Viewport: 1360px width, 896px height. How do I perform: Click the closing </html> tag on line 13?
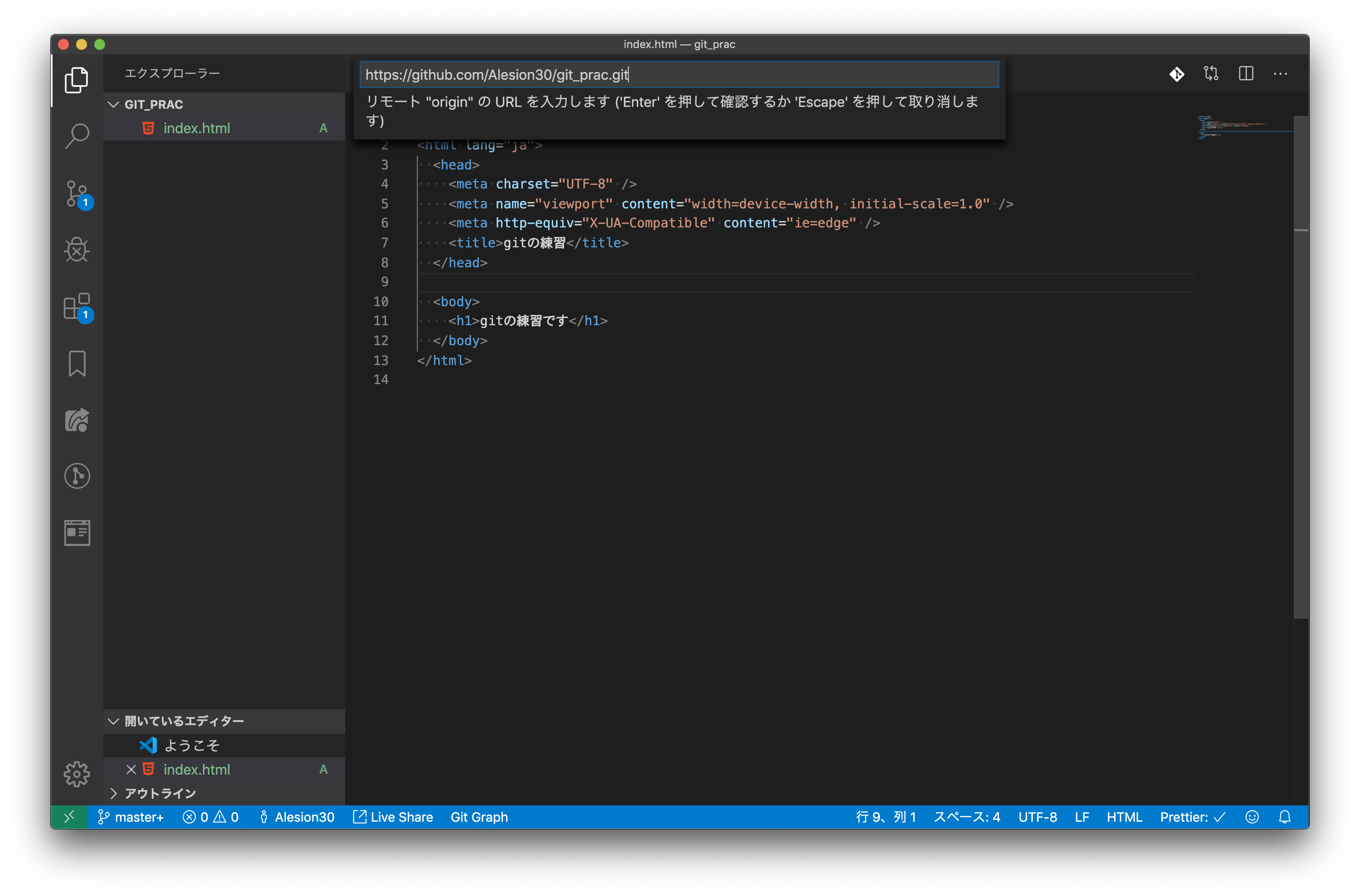[444, 360]
